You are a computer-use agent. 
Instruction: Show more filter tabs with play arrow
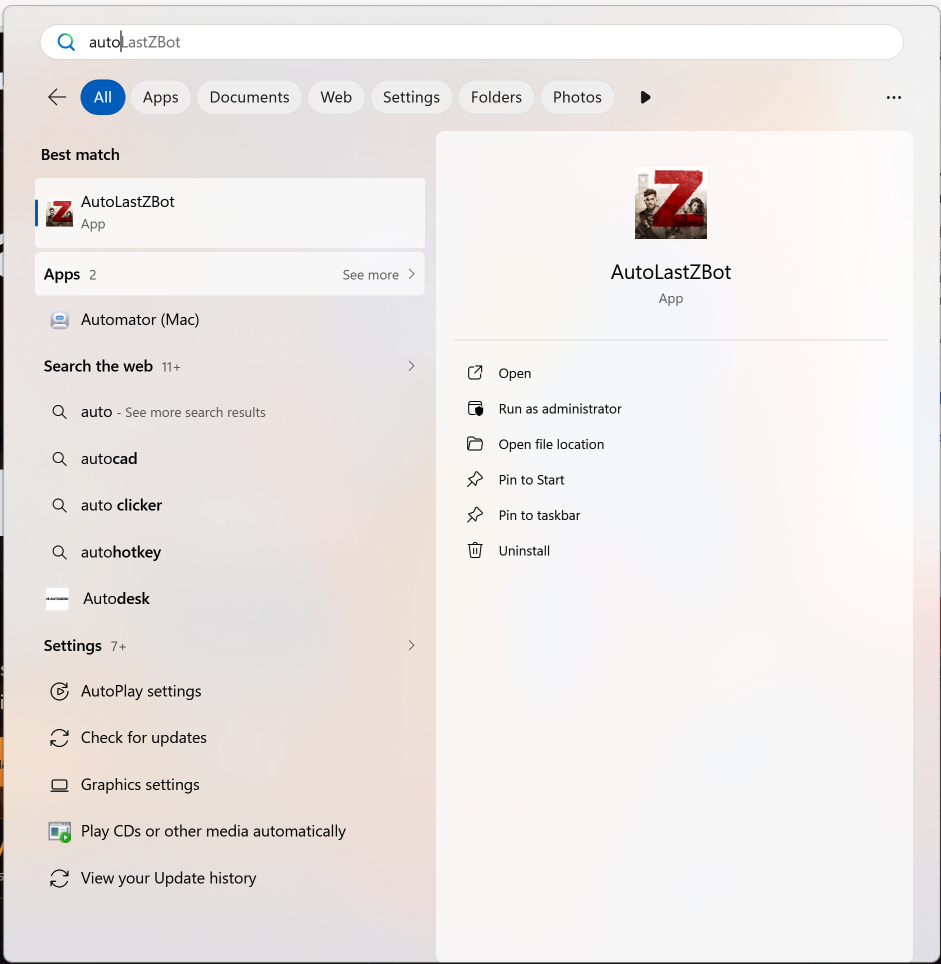[x=645, y=97]
